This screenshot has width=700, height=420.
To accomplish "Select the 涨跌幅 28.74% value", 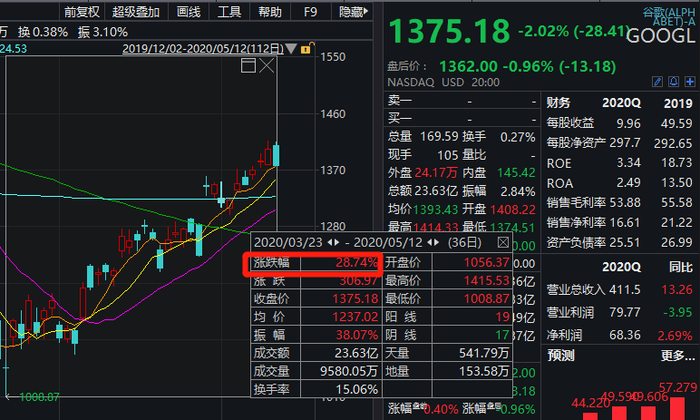I will pyautogui.click(x=356, y=262).
